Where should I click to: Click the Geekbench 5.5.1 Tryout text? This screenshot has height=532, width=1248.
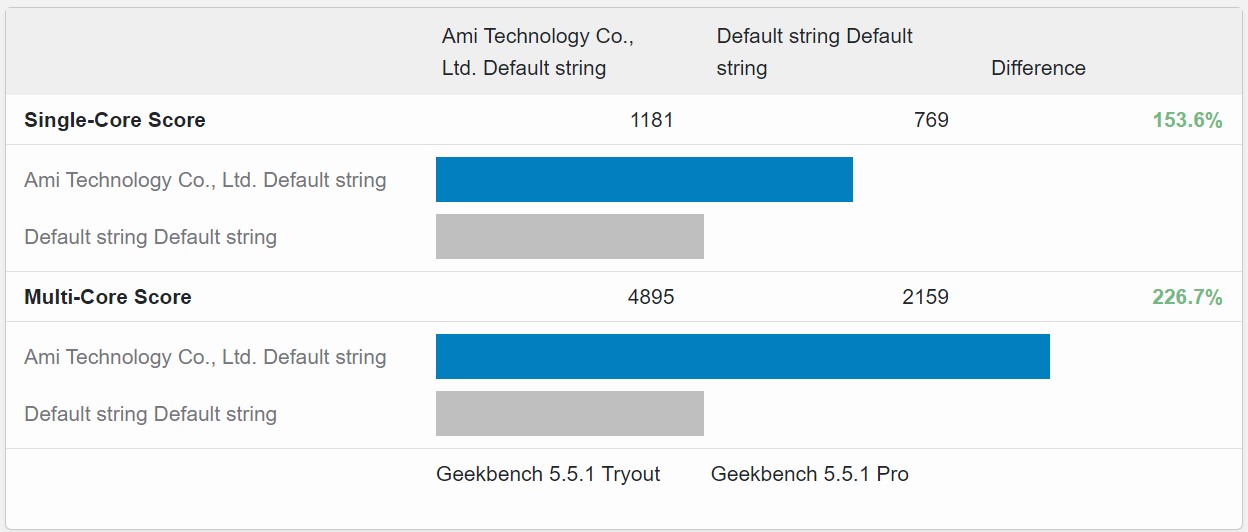[548, 474]
